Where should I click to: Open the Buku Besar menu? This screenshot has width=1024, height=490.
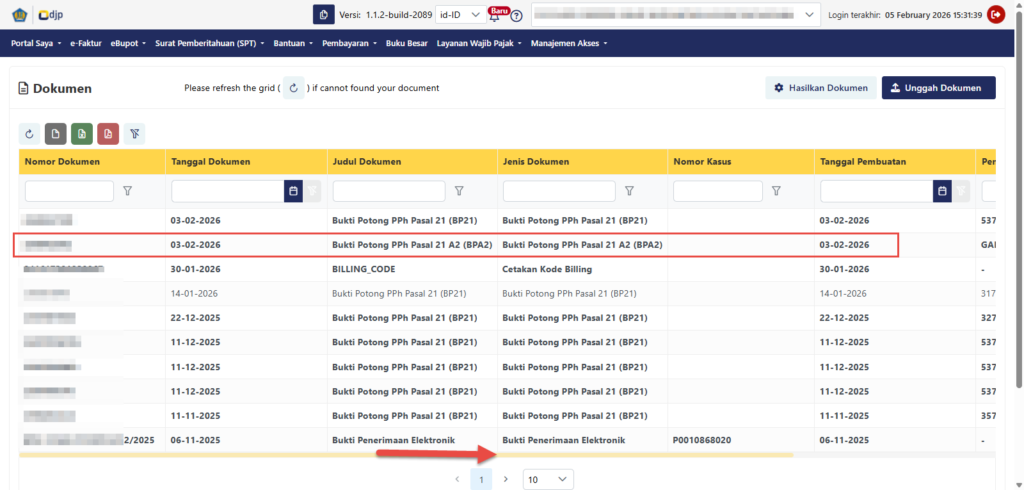click(x=406, y=43)
